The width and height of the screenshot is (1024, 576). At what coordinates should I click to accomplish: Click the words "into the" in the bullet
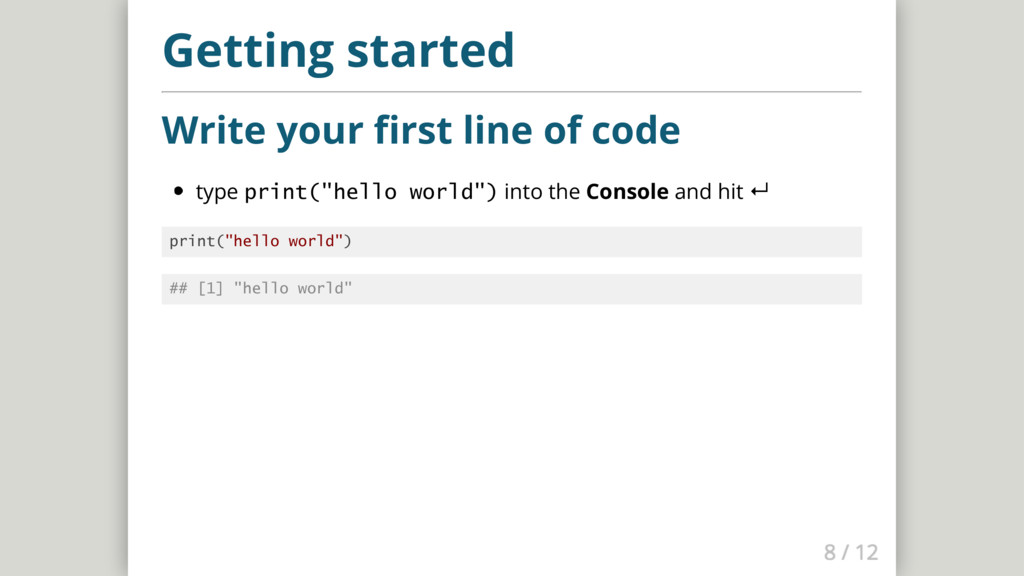pyautogui.click(x=542, y=191)
